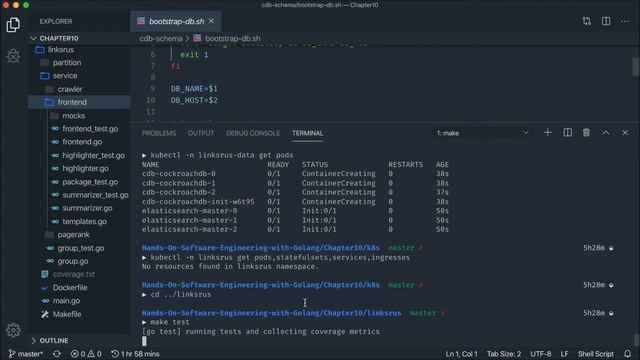This screenshot has width=640, height=360.
Task: Split the terminal panel
Action: [567, 133]
